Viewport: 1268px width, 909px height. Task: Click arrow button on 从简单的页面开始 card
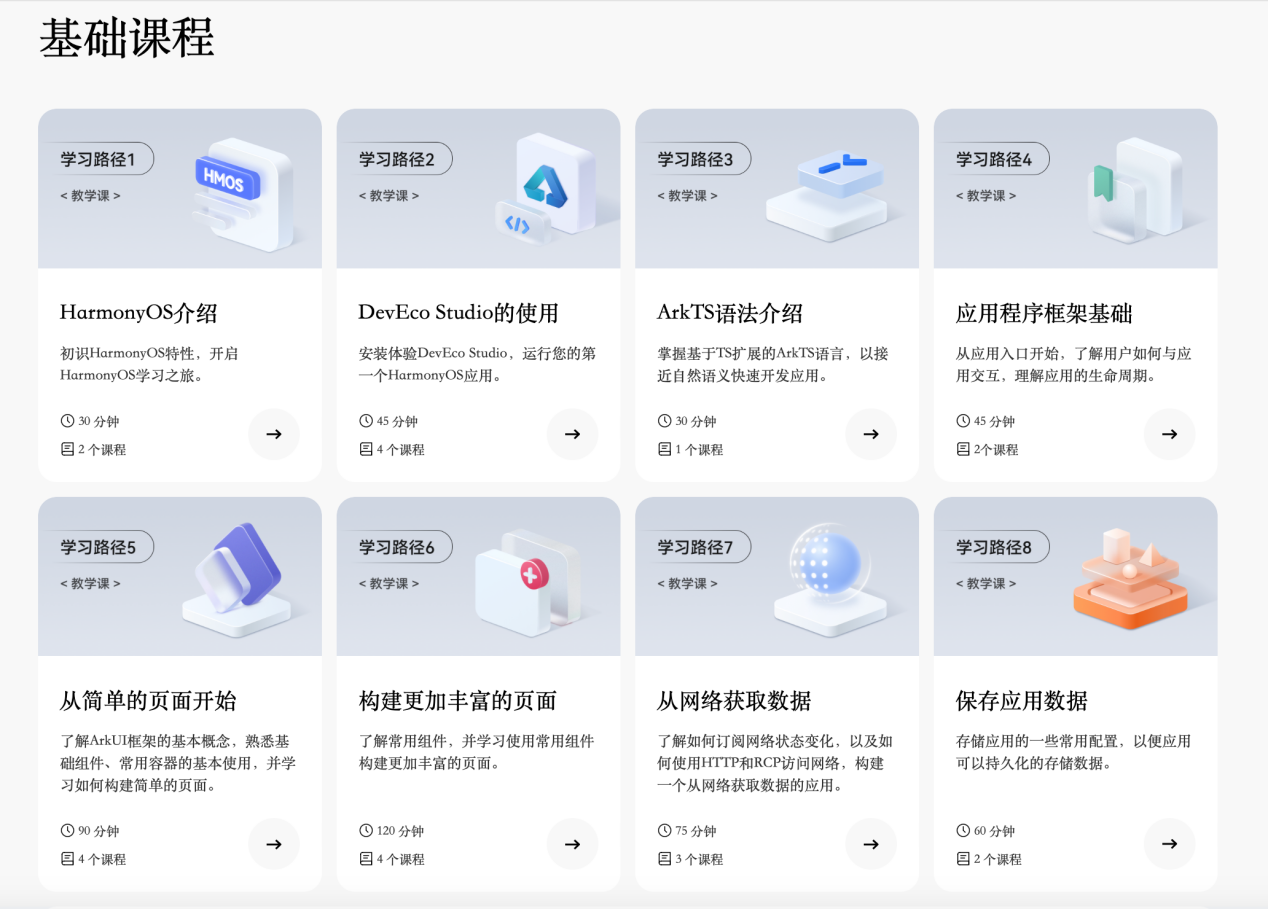point(273,844)
